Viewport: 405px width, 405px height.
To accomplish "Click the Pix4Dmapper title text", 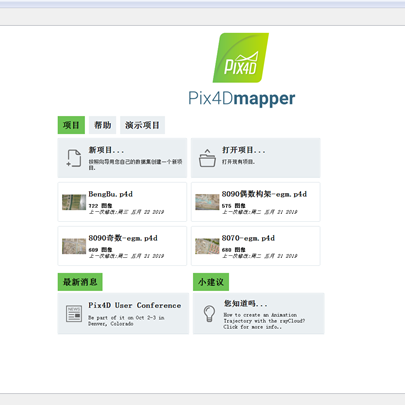I will tap(242, 99).
